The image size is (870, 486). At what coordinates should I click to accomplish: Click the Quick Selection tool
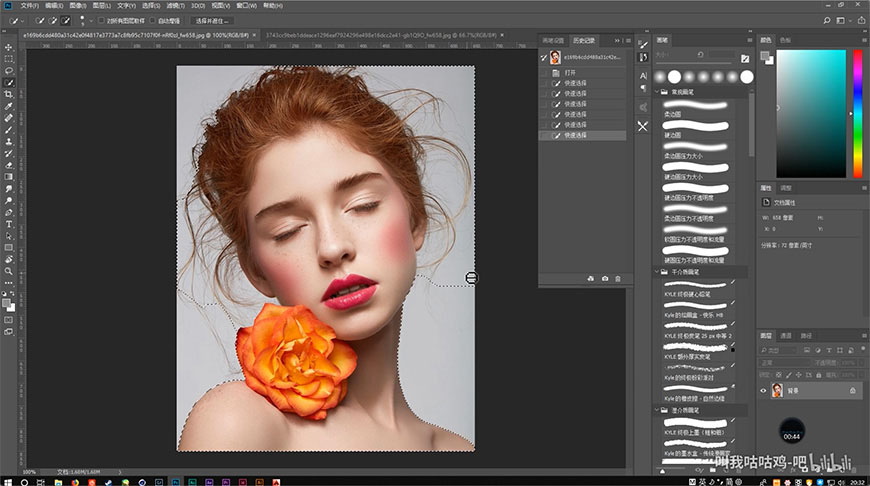(8, 82)
